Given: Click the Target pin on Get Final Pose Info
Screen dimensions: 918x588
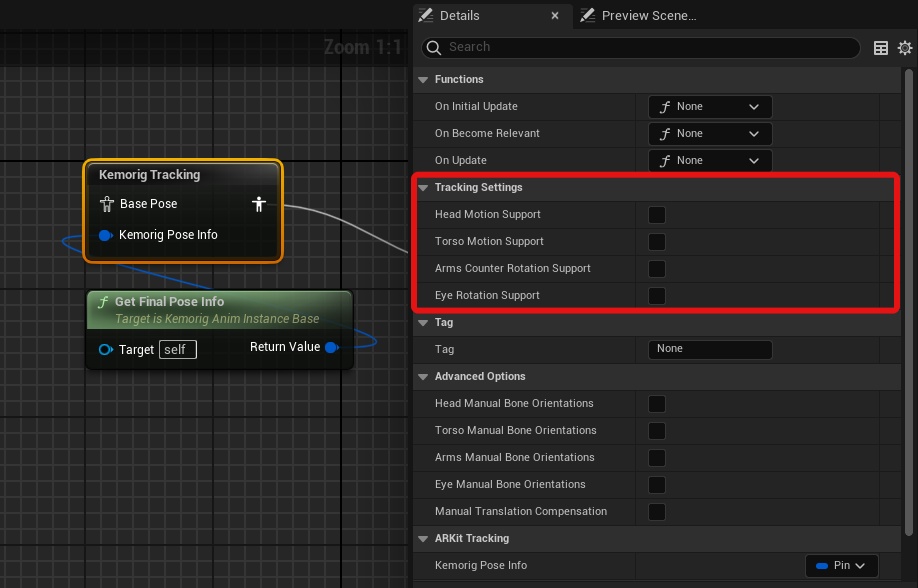Looking at the screenshot, I should (x=106, y=349).
